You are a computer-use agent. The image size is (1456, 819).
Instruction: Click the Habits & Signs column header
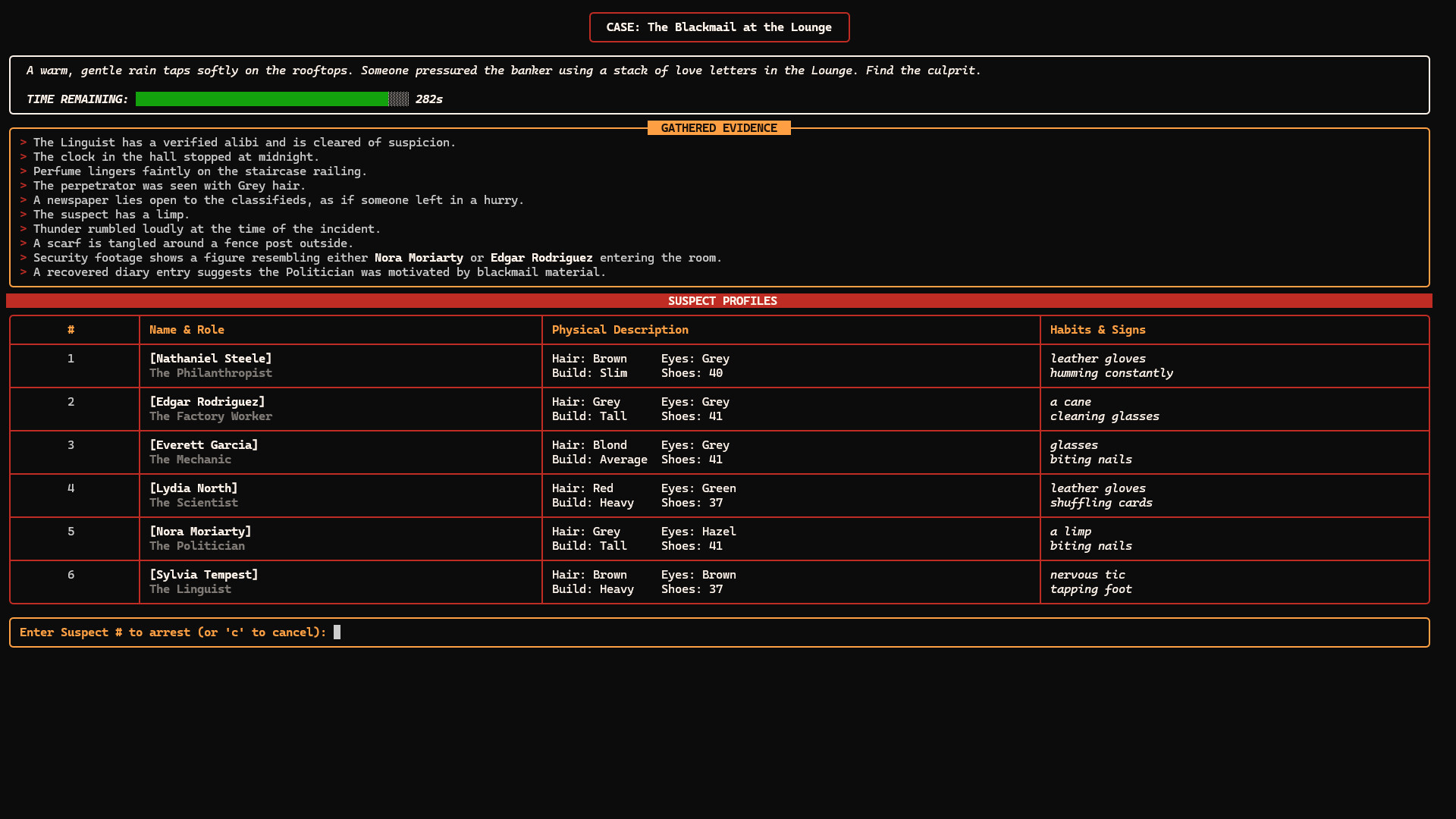pyautogui.click(x=1097, y=329)
